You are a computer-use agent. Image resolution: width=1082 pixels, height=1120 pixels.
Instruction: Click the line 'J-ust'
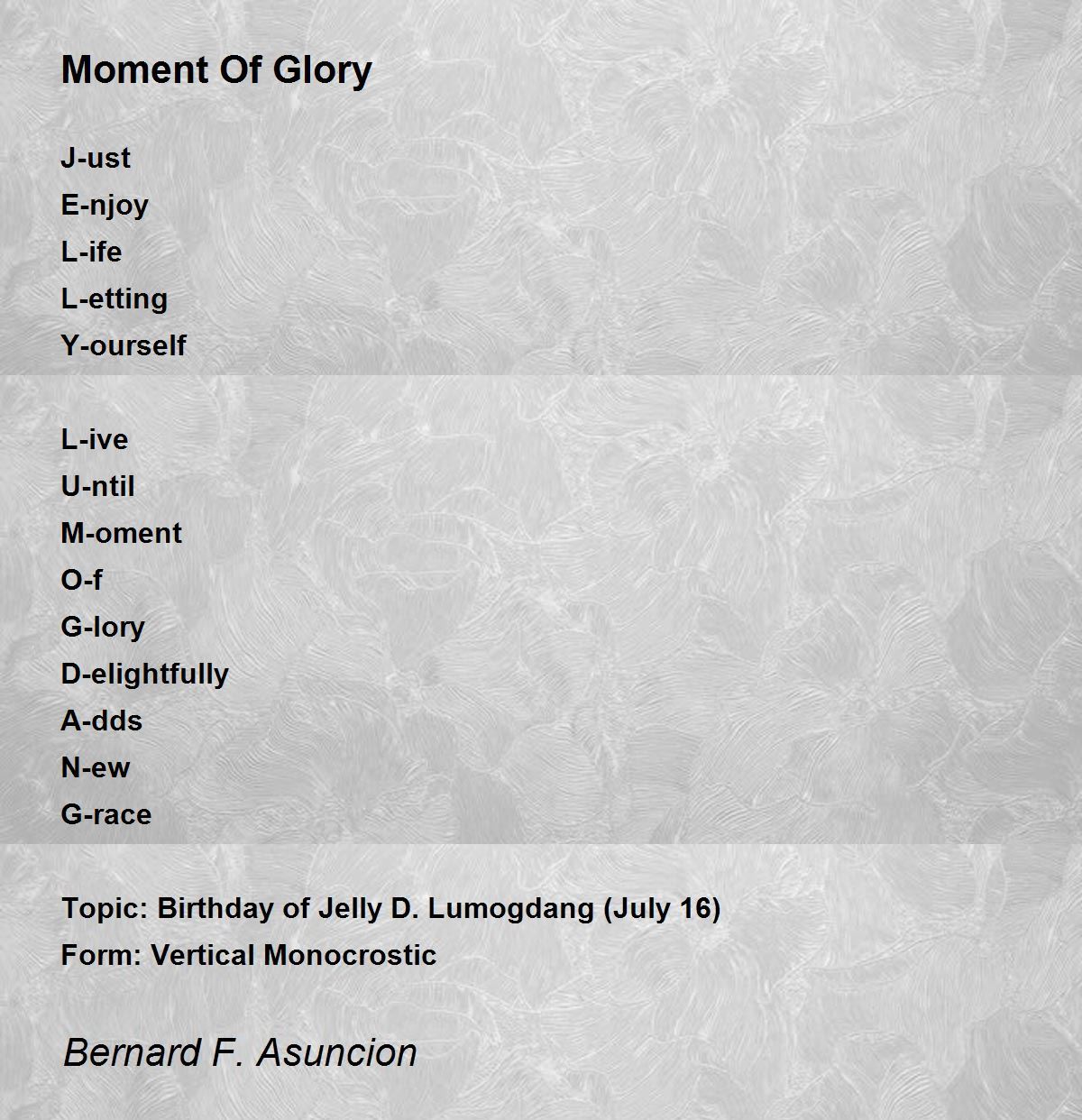96,158
